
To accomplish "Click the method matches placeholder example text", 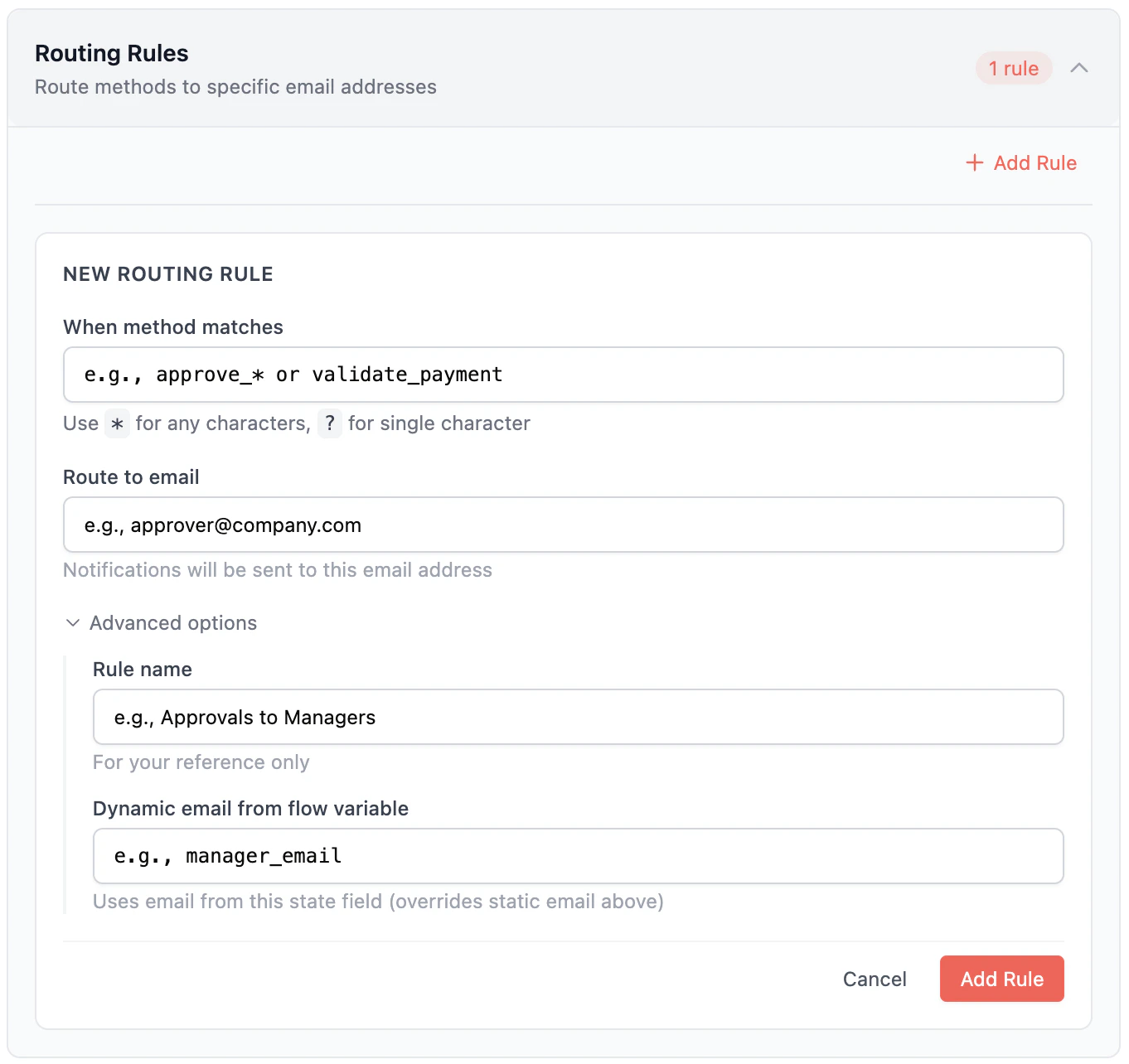I will coord(292,375).
